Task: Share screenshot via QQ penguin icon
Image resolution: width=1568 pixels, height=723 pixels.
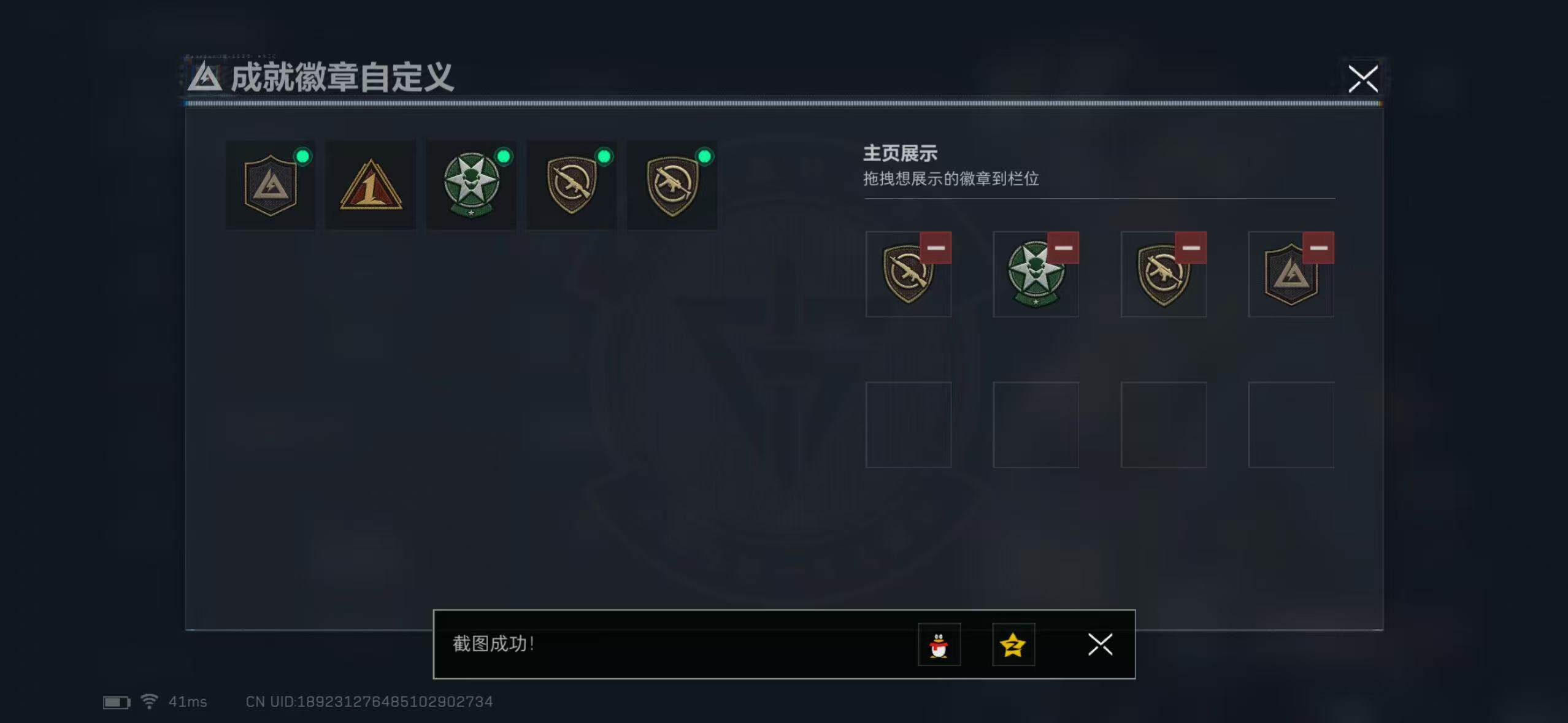Action: coord(939,645)
